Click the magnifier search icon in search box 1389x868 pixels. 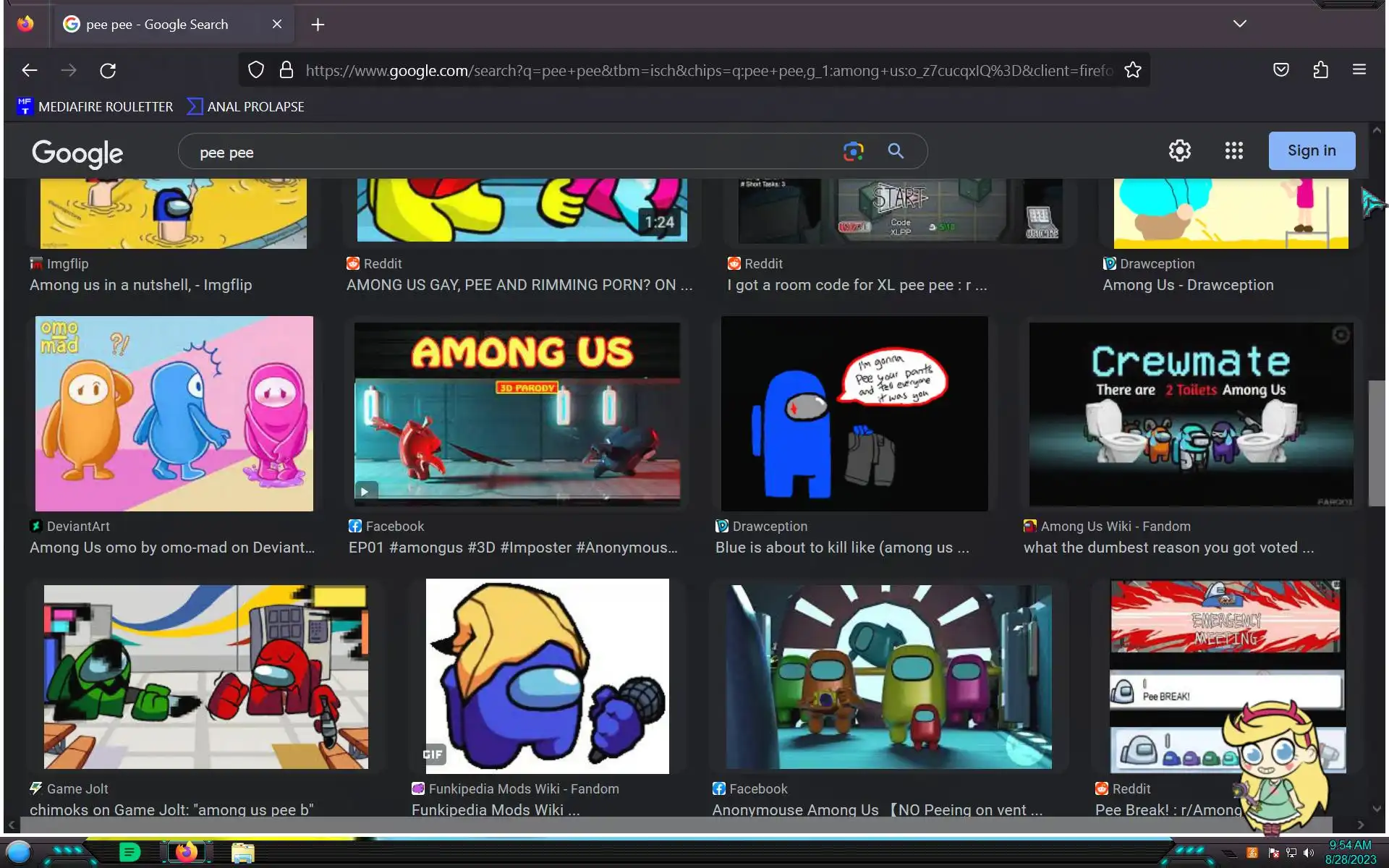(896, 151)
